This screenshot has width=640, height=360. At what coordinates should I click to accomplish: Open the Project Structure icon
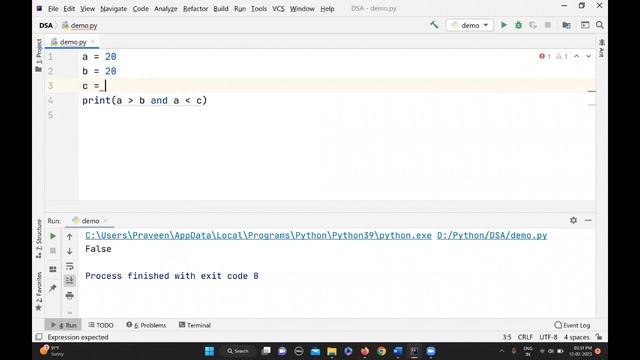click(x=566, y=25)
